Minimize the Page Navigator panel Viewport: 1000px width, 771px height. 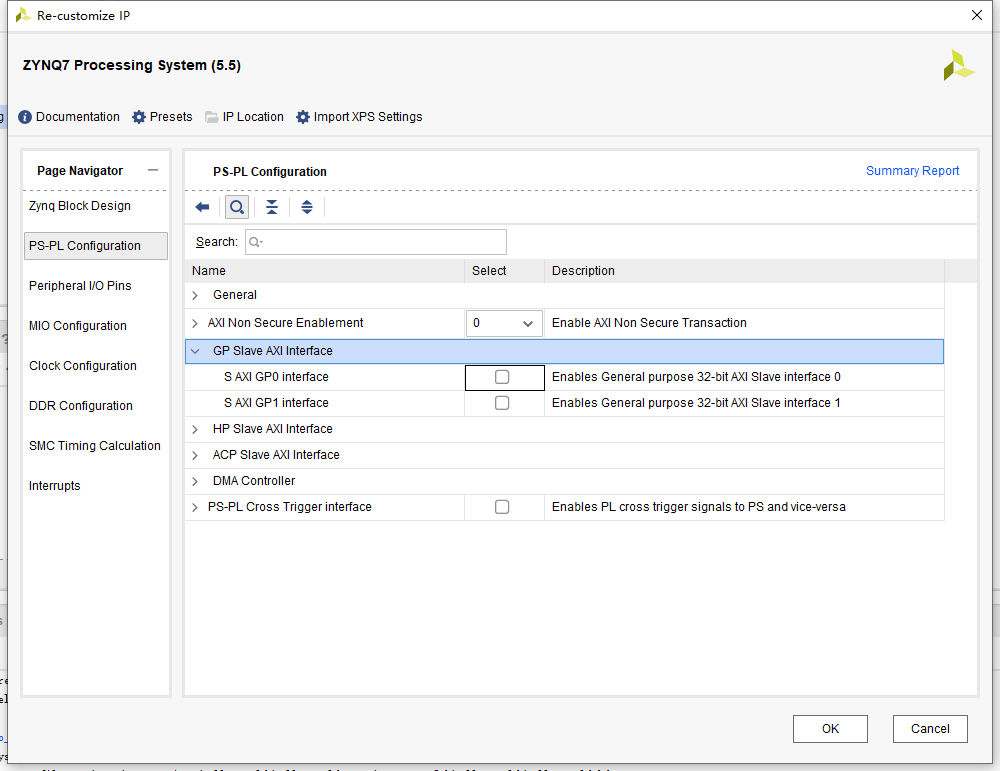point(152,170)
